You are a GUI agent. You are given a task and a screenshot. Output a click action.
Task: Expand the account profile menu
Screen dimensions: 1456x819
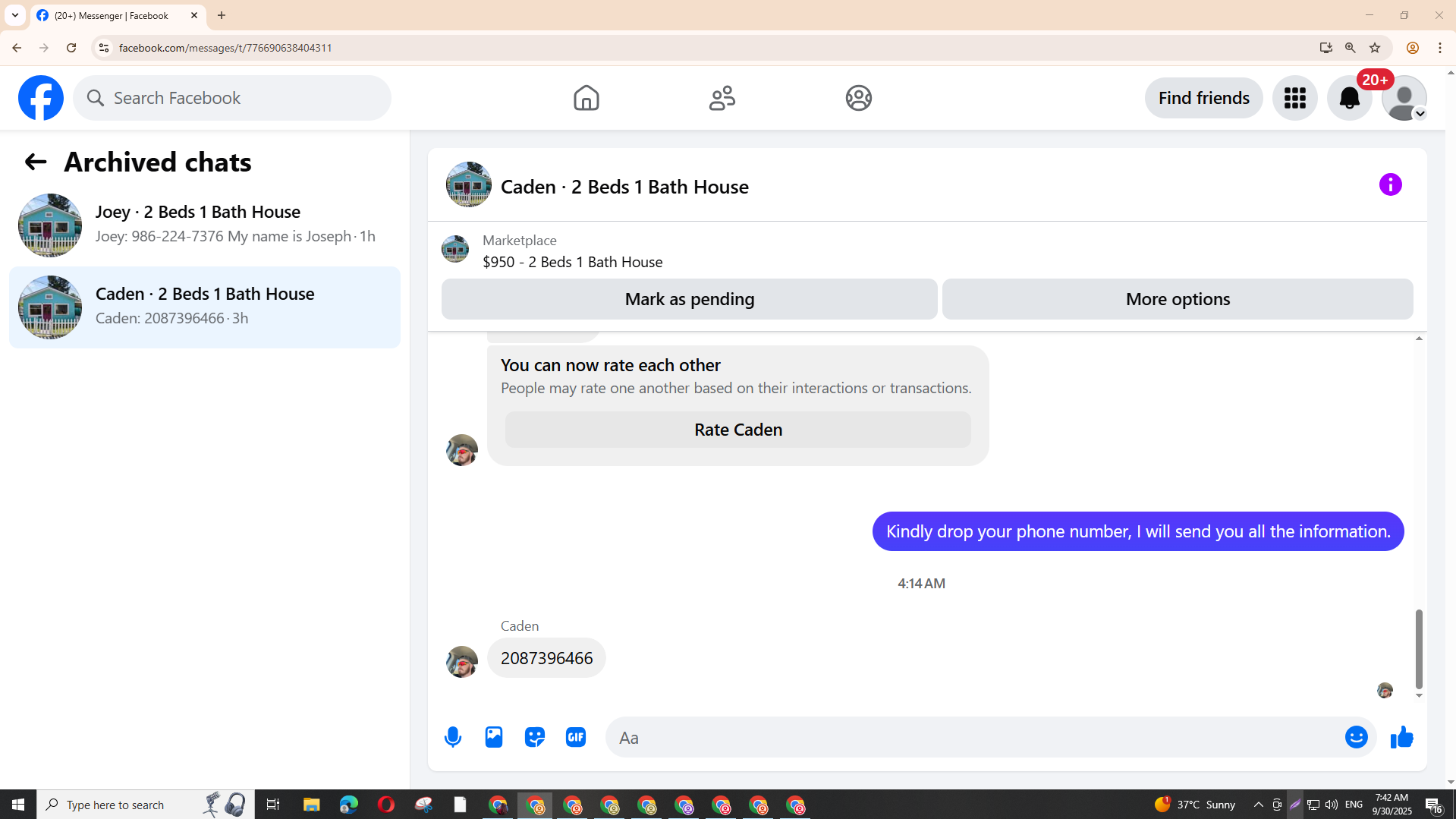[x=1404, y=98]
